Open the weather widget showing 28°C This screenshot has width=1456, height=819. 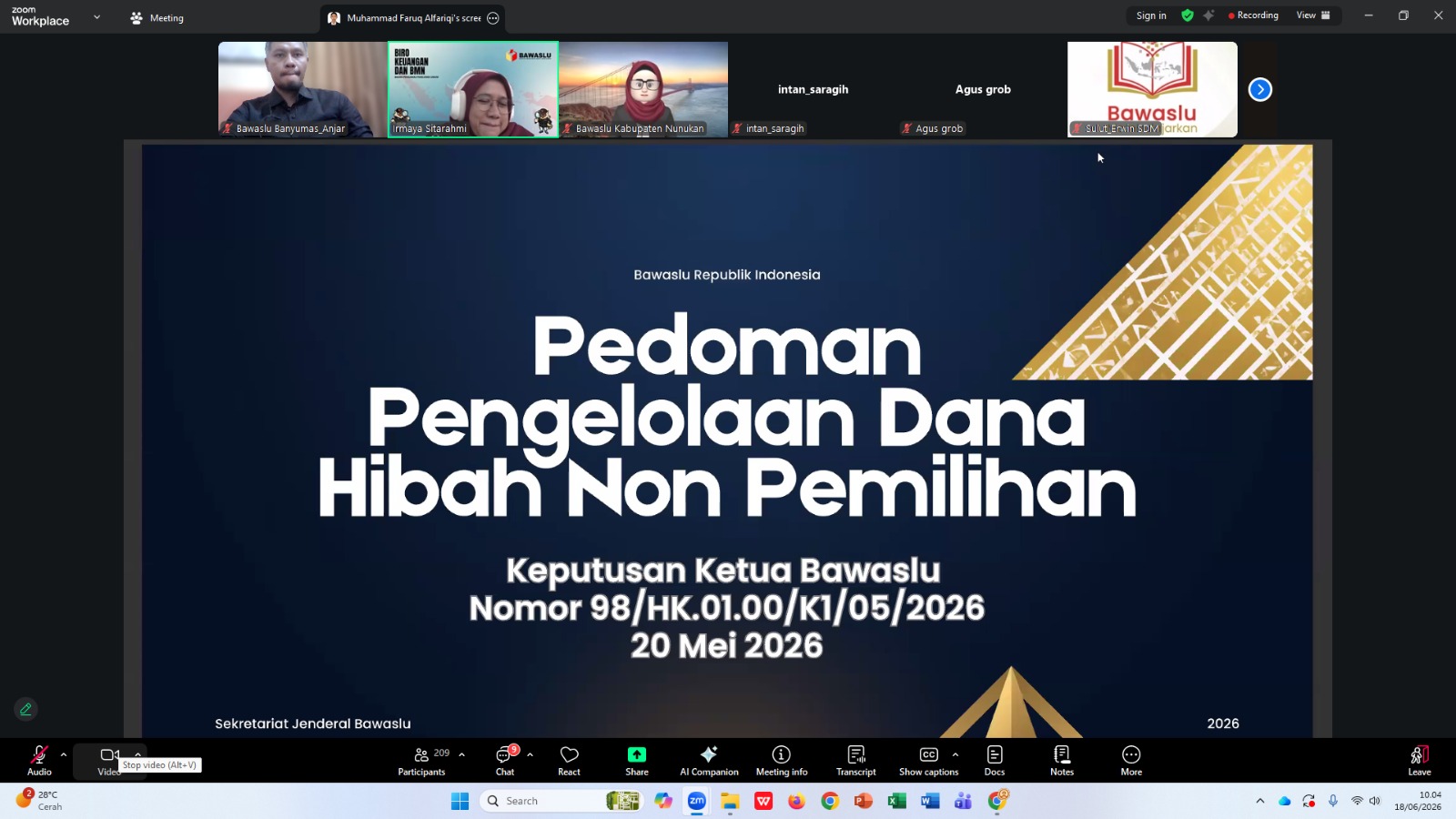(x=40, y=801)
